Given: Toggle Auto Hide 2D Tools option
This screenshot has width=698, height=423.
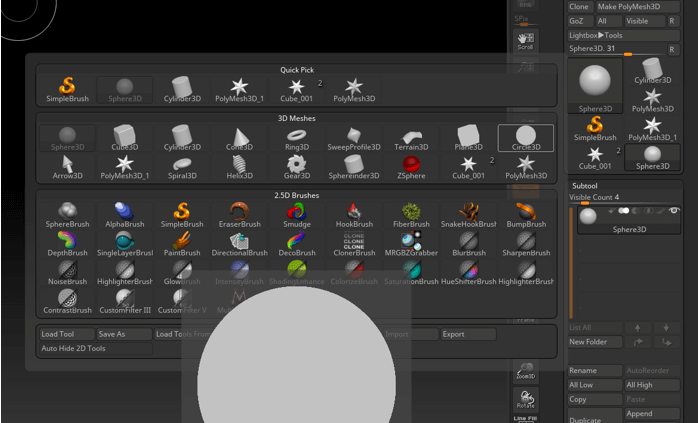Looking at the screenshot, I should (96, 348).
